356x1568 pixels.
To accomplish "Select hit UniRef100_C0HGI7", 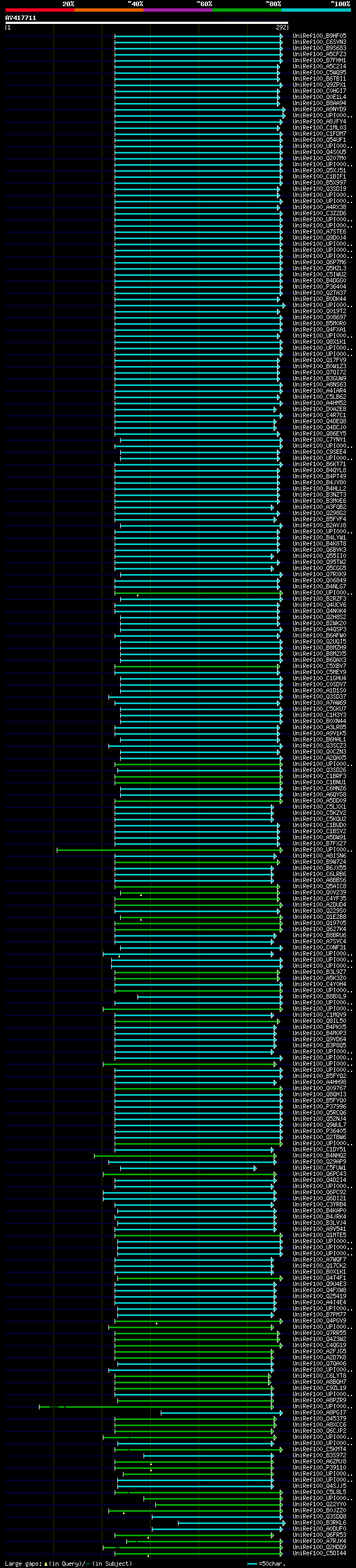I will point(319,91).
